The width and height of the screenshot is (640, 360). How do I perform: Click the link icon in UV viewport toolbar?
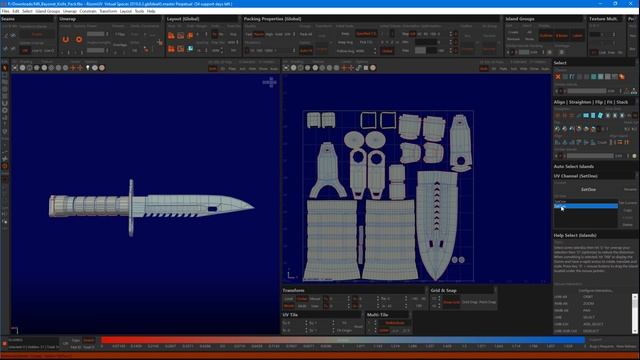click(x=358, y=68)
